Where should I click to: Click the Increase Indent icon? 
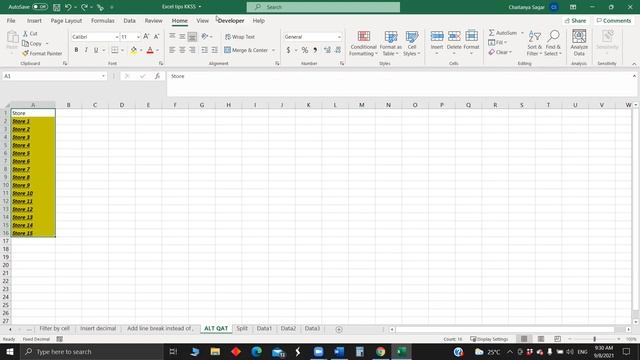(x=215, y=50)
